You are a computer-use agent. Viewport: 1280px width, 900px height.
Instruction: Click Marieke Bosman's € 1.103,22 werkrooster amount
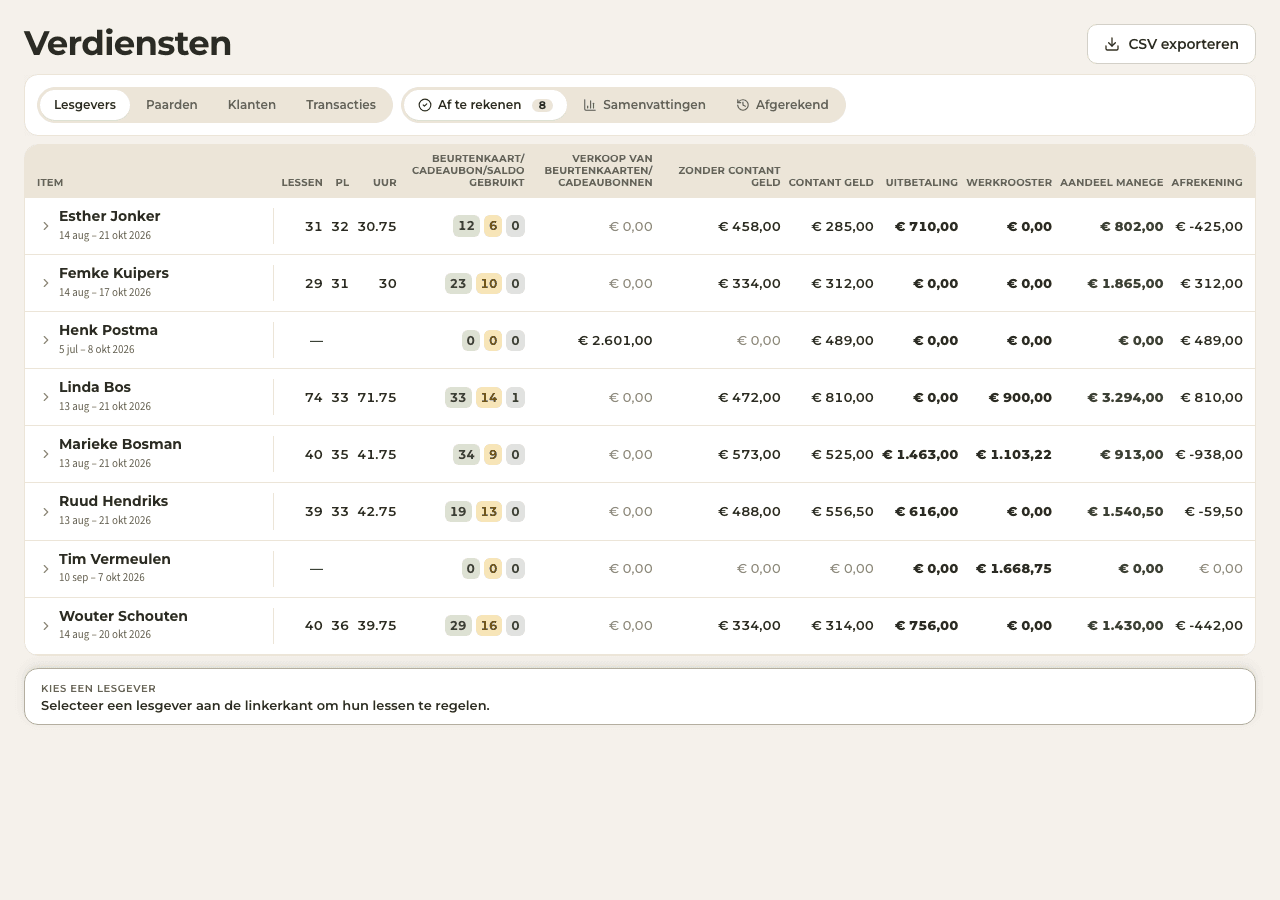[1014, 454]
